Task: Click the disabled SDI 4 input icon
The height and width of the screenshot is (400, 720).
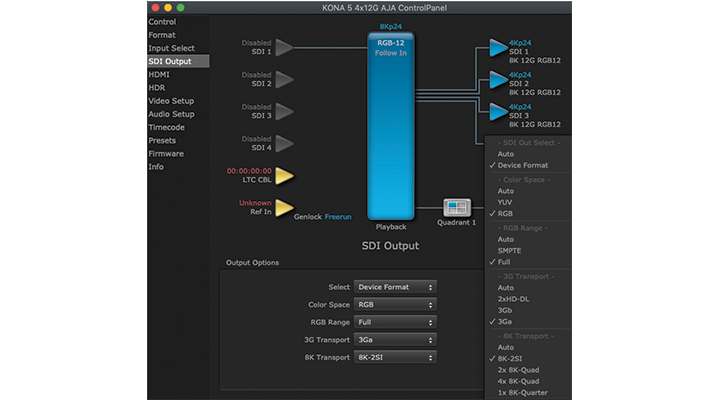Action: [284, 143]
